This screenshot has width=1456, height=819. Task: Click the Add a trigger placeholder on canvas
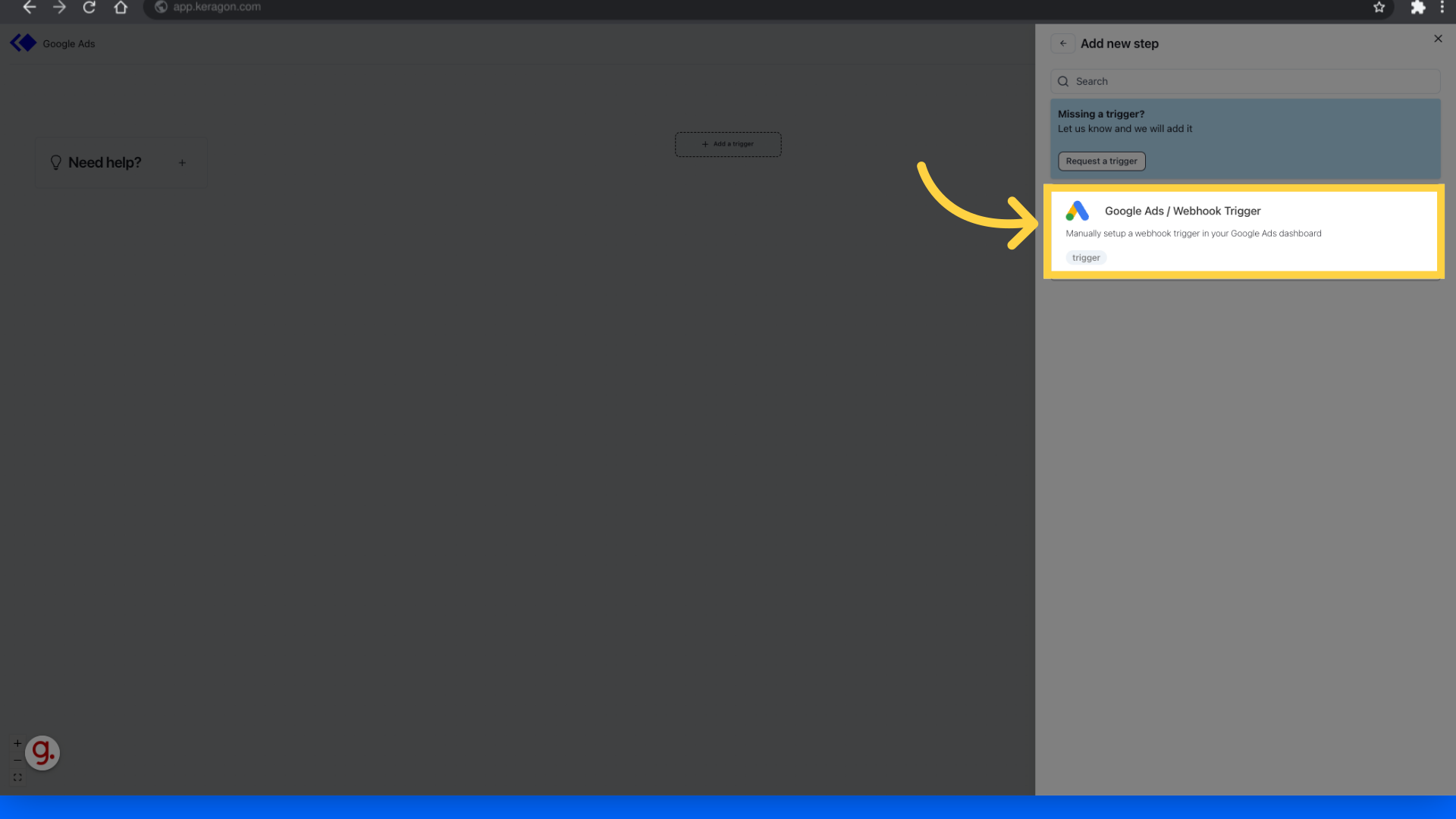click(728, 144)
